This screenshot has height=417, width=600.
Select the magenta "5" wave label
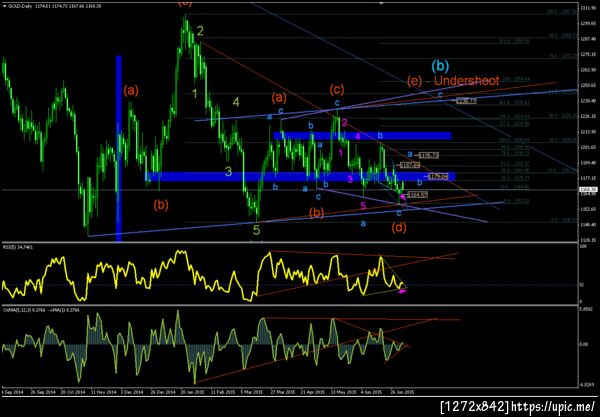[363, 206]
